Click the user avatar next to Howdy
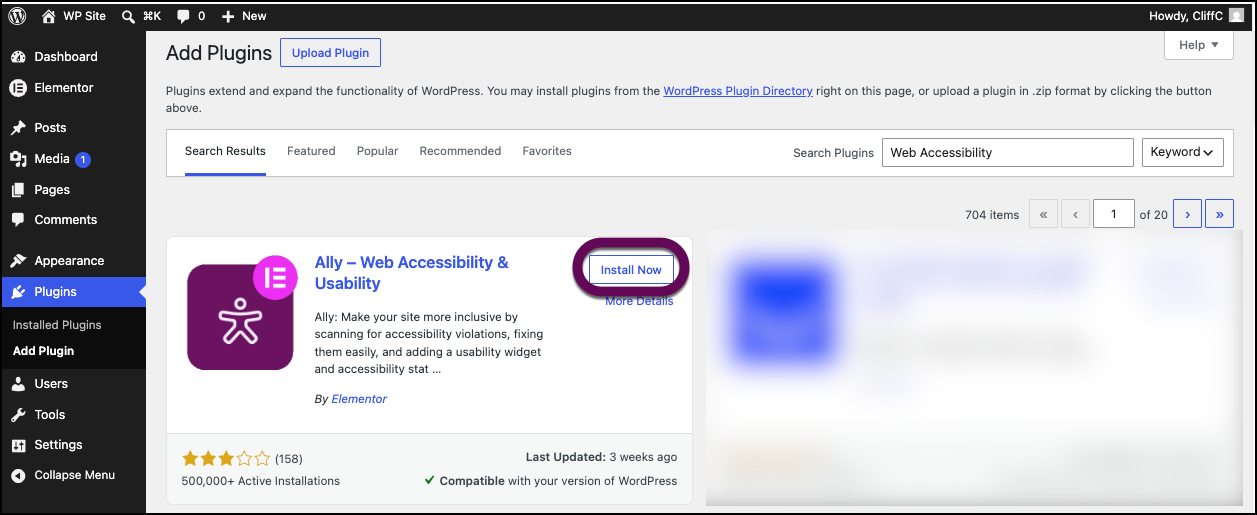Screen dimensions: 1257x515 [x=1237, y=16]
